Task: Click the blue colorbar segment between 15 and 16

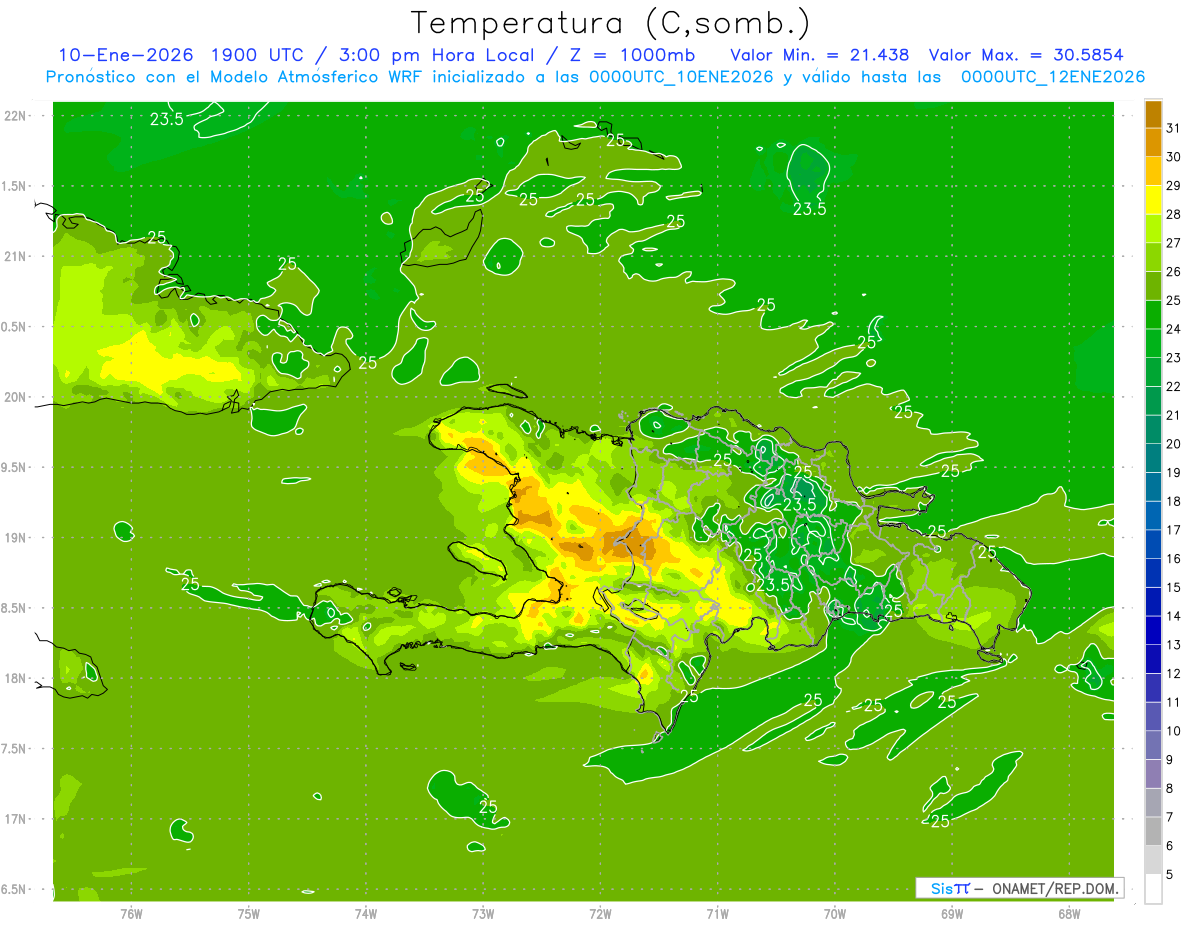Action: 1153,573
